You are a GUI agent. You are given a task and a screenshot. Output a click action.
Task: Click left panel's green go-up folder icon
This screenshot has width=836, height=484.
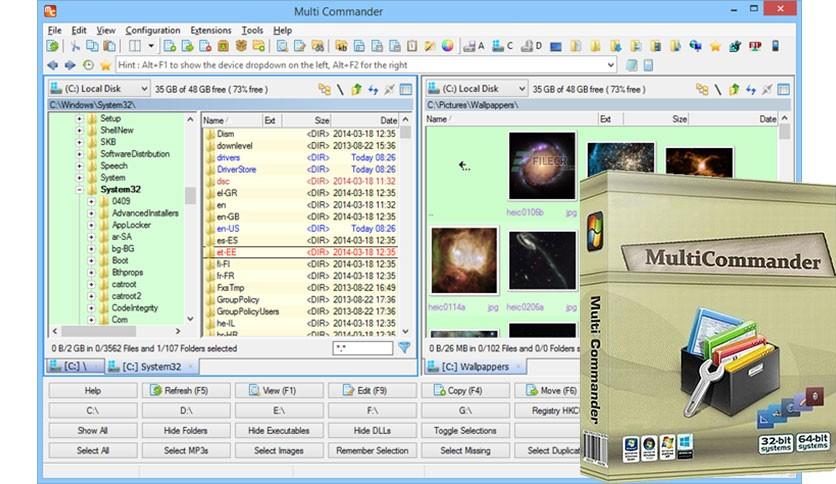point(356,89)
